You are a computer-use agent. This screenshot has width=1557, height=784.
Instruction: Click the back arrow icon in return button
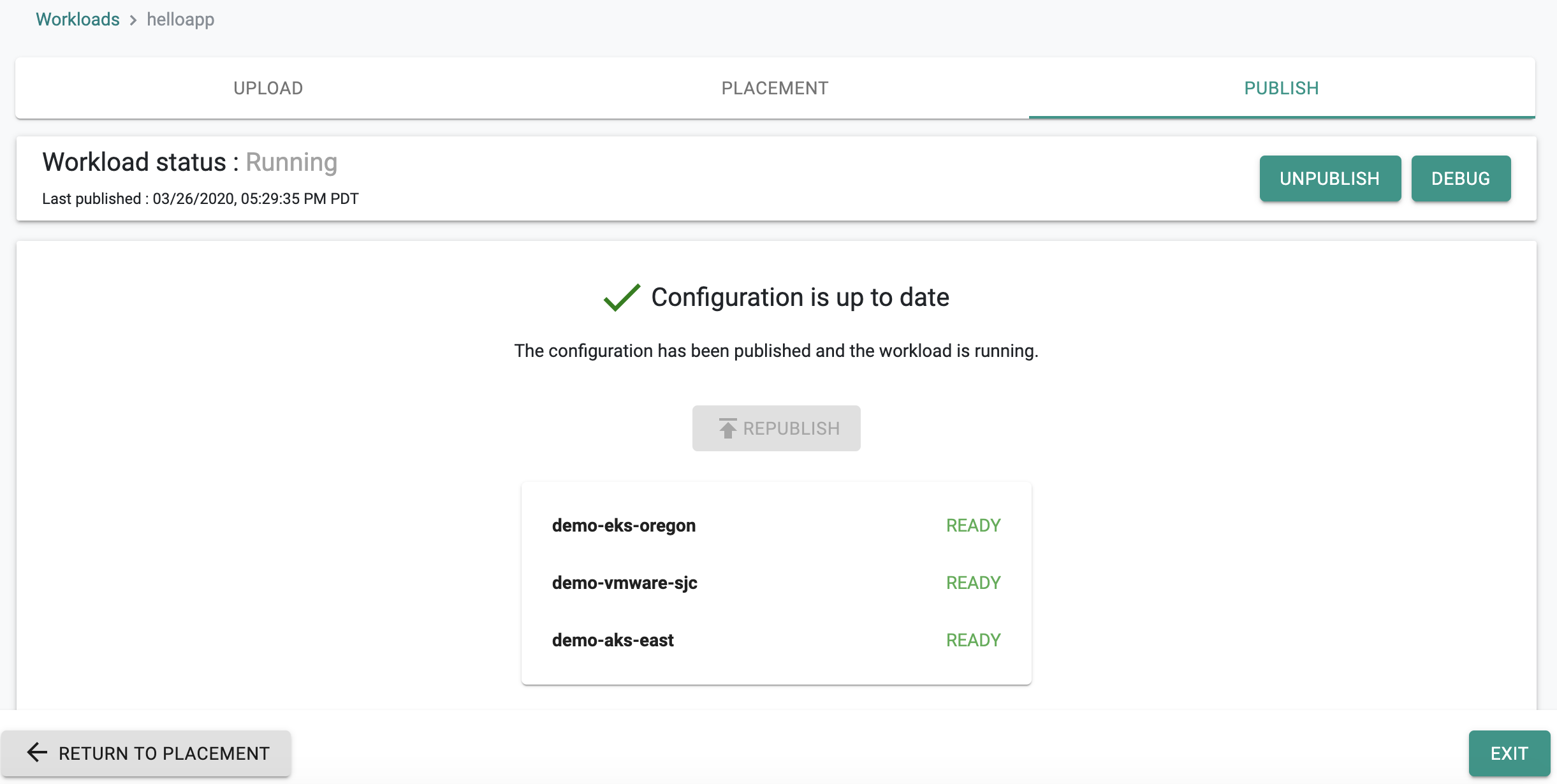37,753
